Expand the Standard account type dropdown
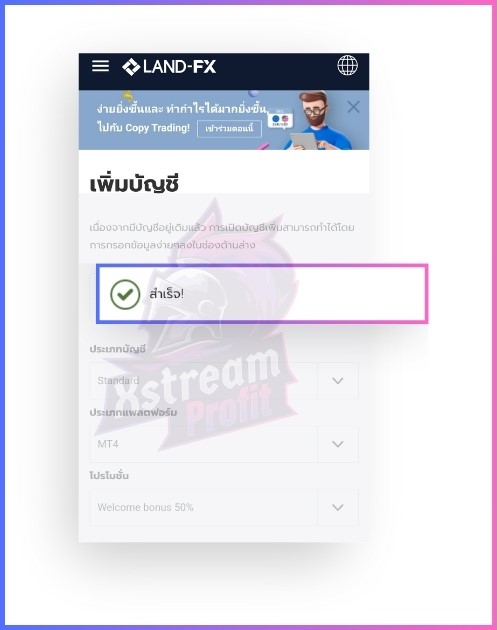Viewport: 497px width, 630px height. click(224, 380)
